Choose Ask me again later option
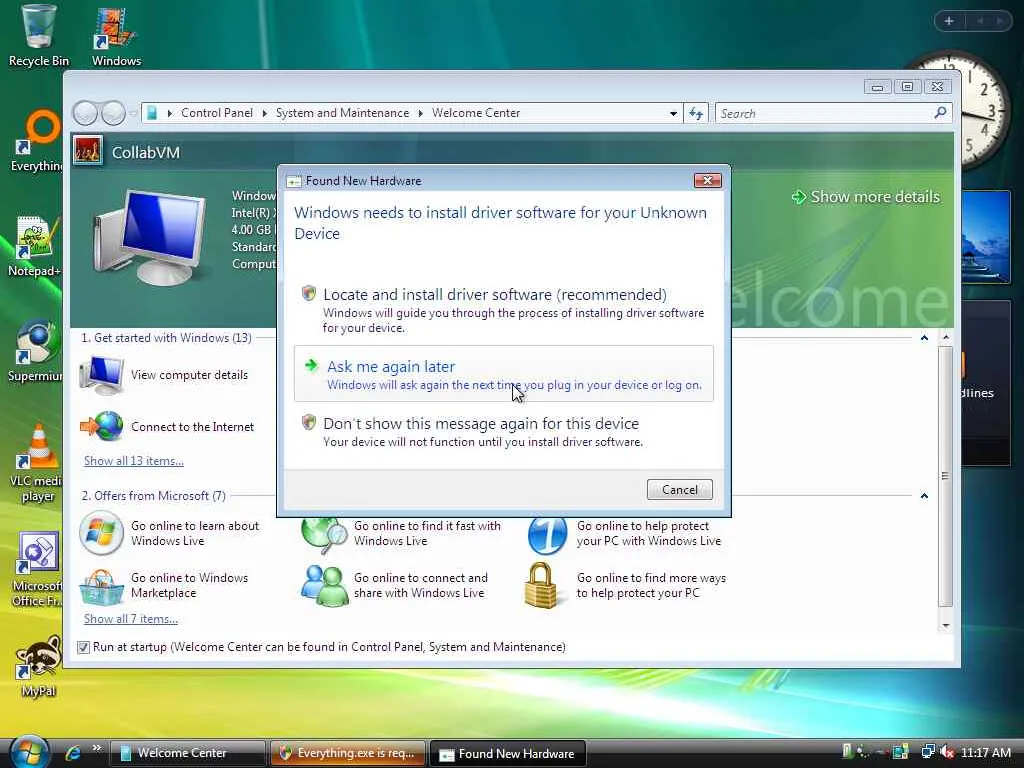This screenshot has height=768, width=1024. [x=504, y=374]
